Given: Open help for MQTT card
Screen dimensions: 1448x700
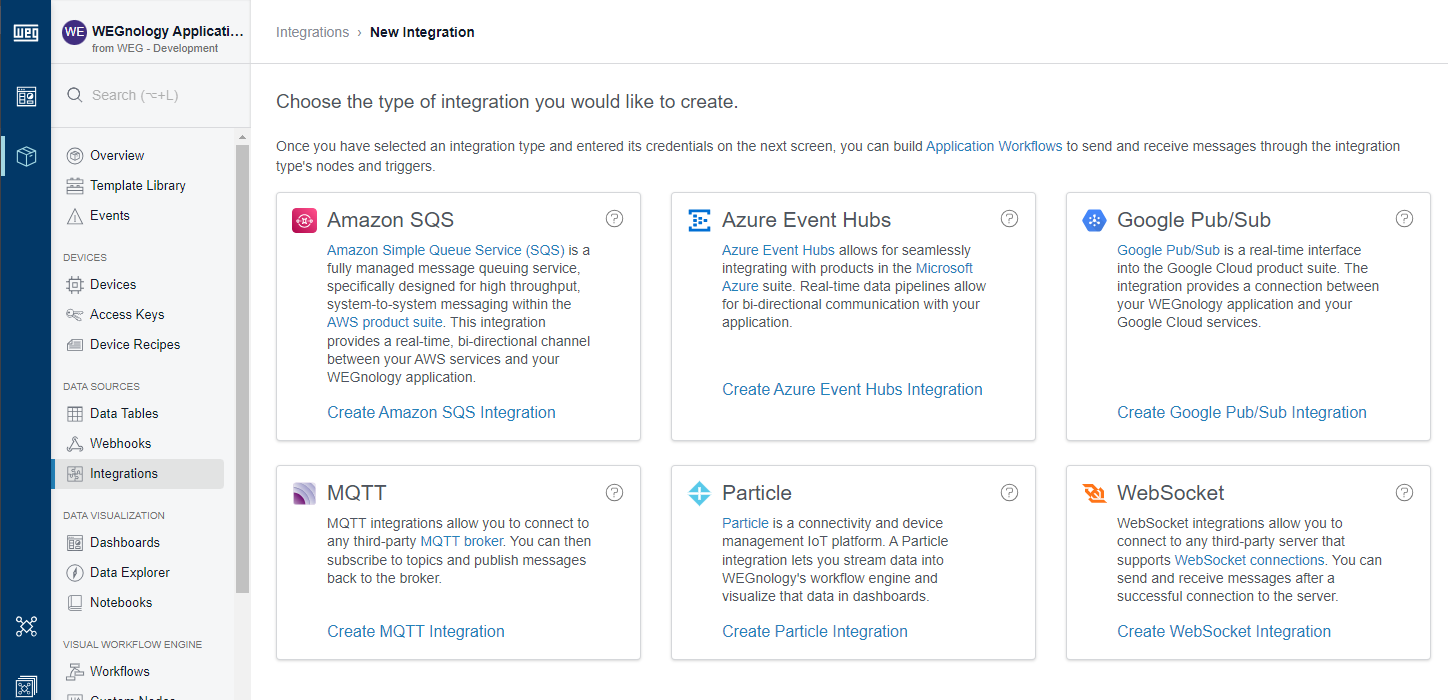Looking at the screenshot, I should click(615, 492).
